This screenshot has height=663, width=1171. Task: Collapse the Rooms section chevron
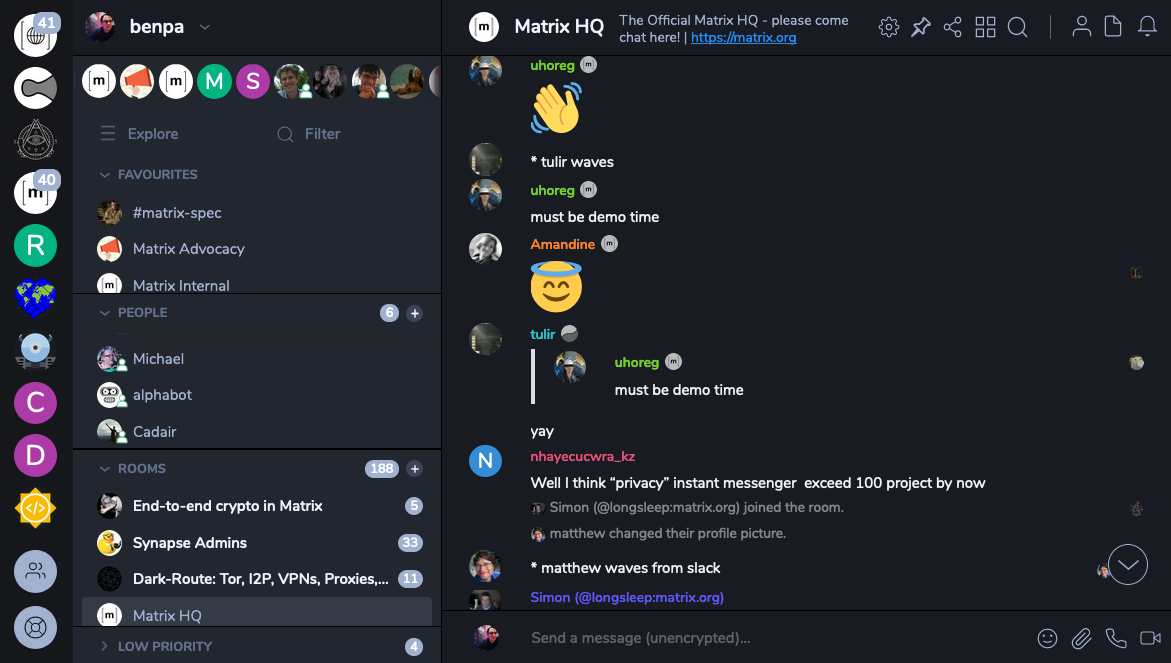coord(105,469)
